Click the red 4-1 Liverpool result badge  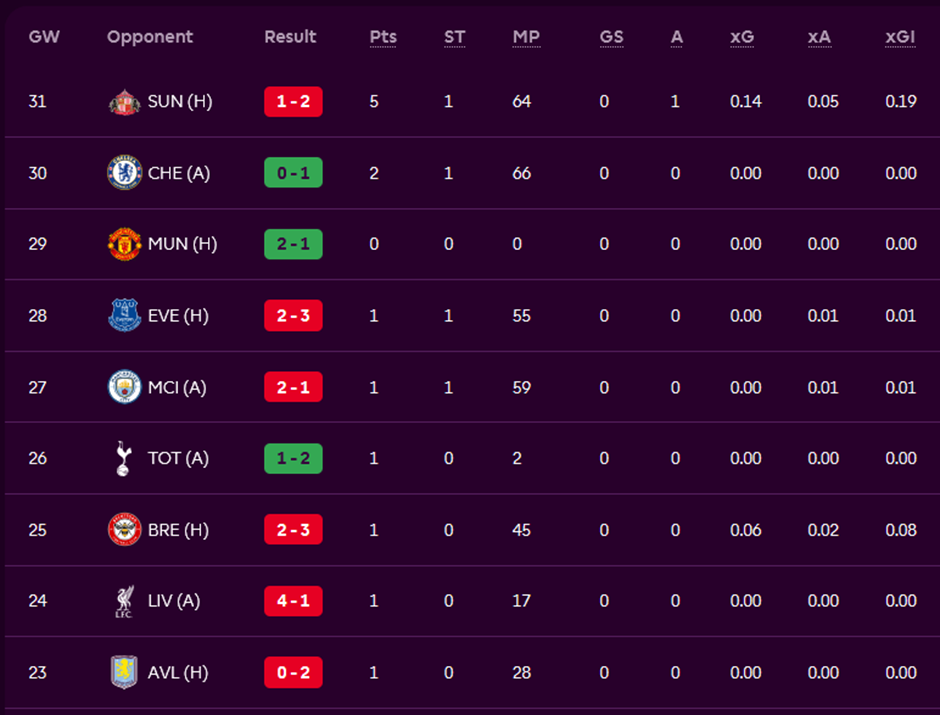point(293,601)
